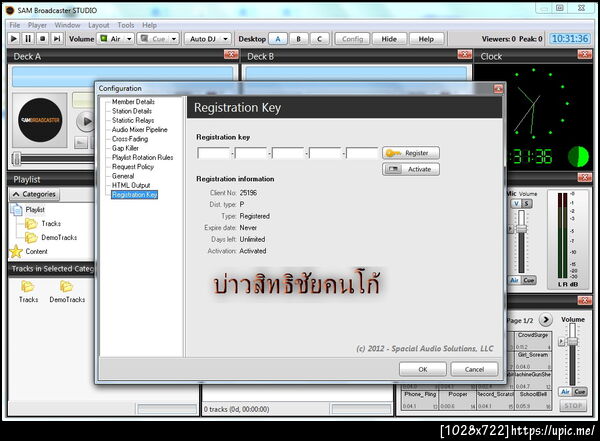Select Statistic Relays in configuration tree
This screenshot has width=600, height=441.
(133, 120)
